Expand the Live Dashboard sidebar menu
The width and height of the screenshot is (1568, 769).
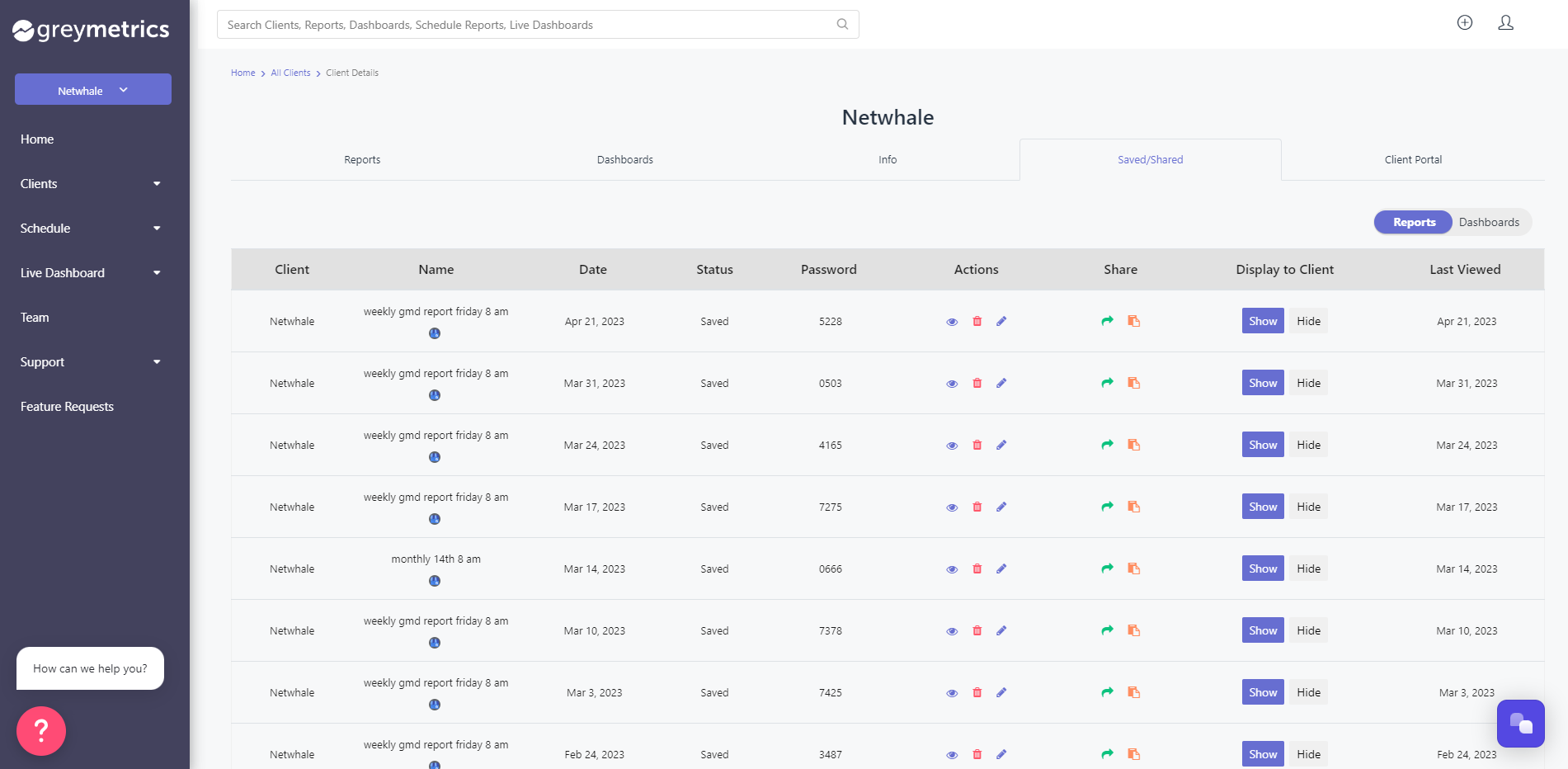point(91,273)
